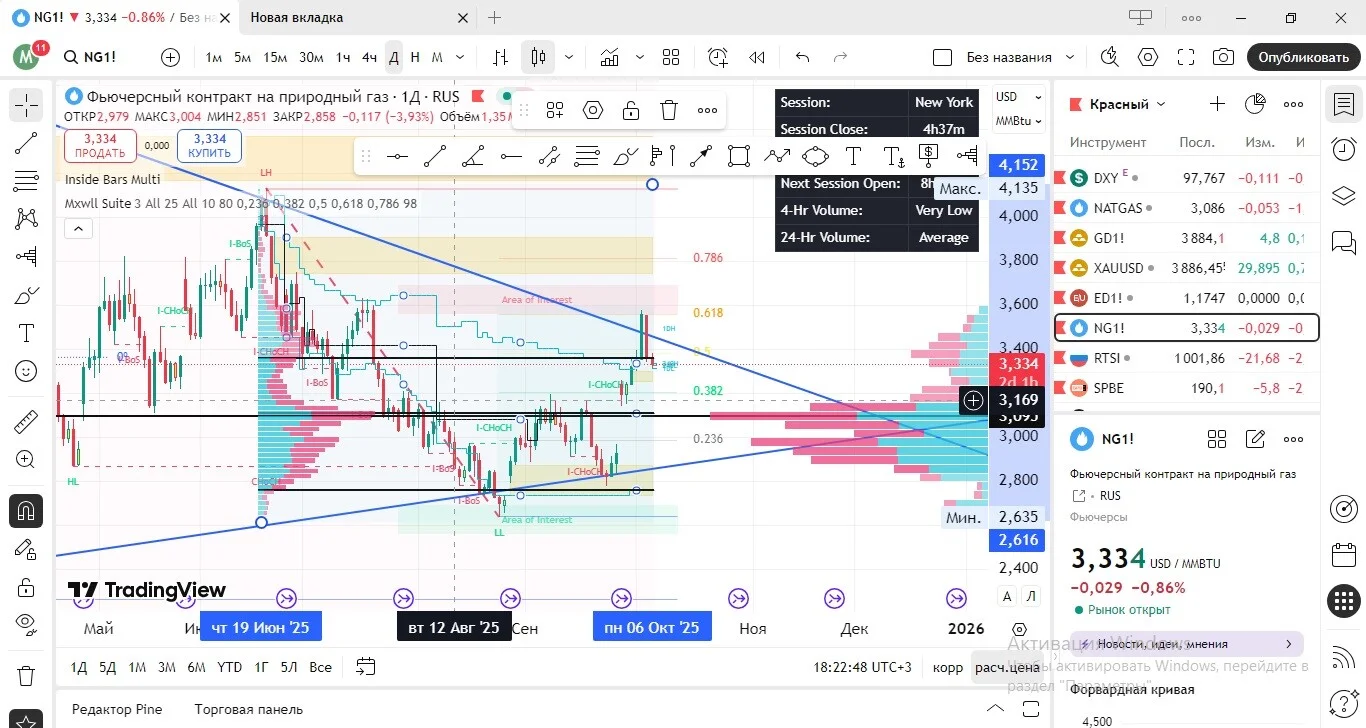Take a chart snapshot with camera icon
Image resolution: width=1366 pixels, height=728 pixels.
click(x=1222, y=57)
